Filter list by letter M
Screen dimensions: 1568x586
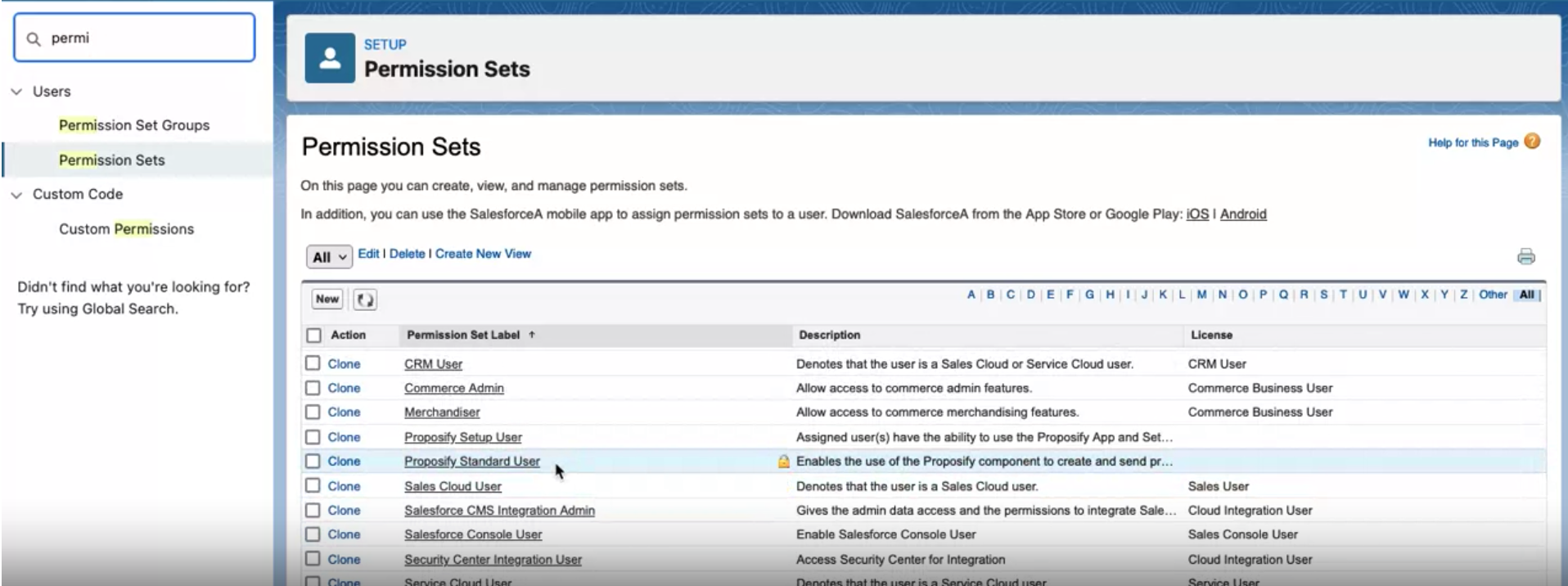tap(1201, 295)
